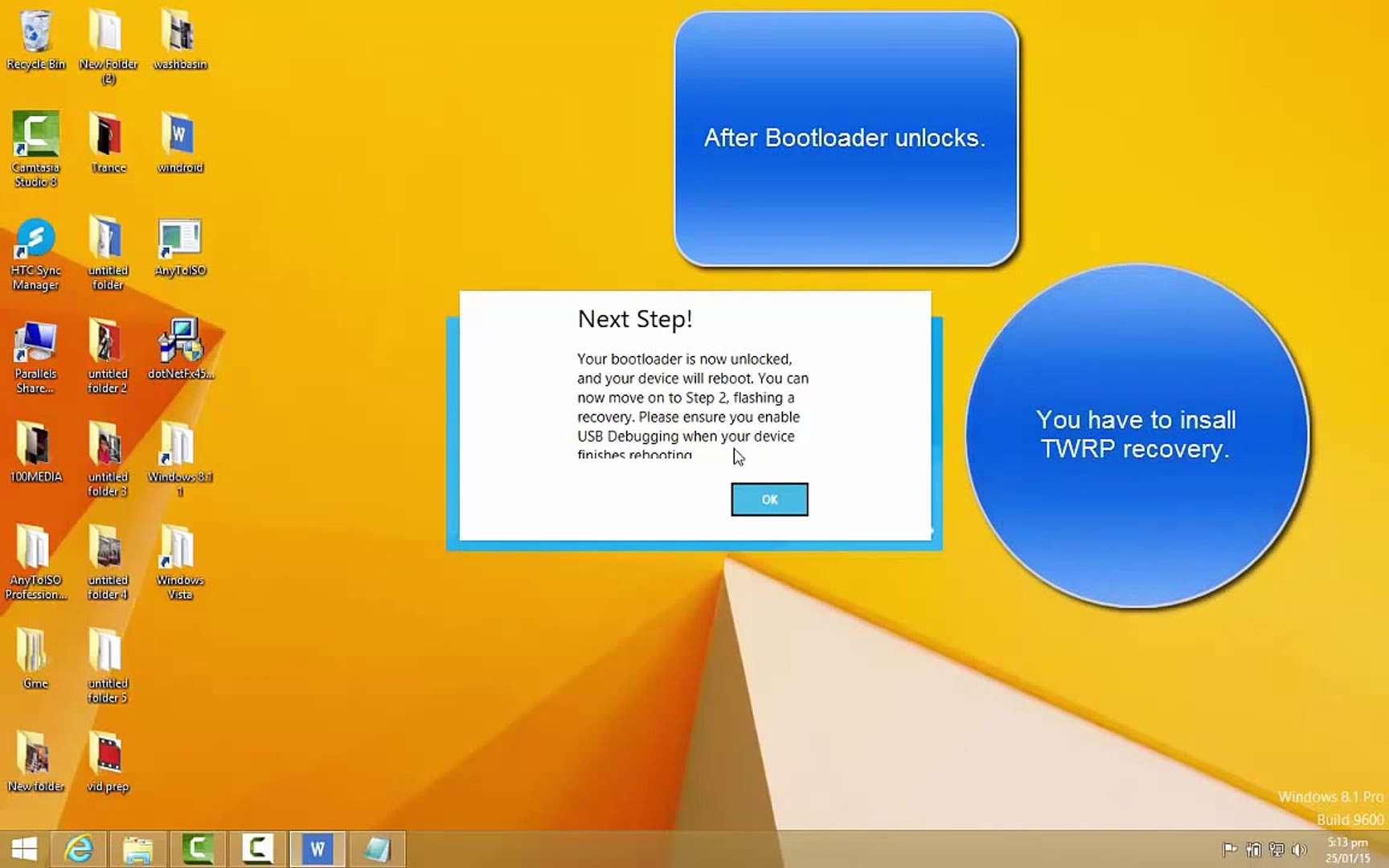Select the 'New Folder (2)' desktop folder
Image resolution: width=1389 pixels, height=868 pixels.
108,47
